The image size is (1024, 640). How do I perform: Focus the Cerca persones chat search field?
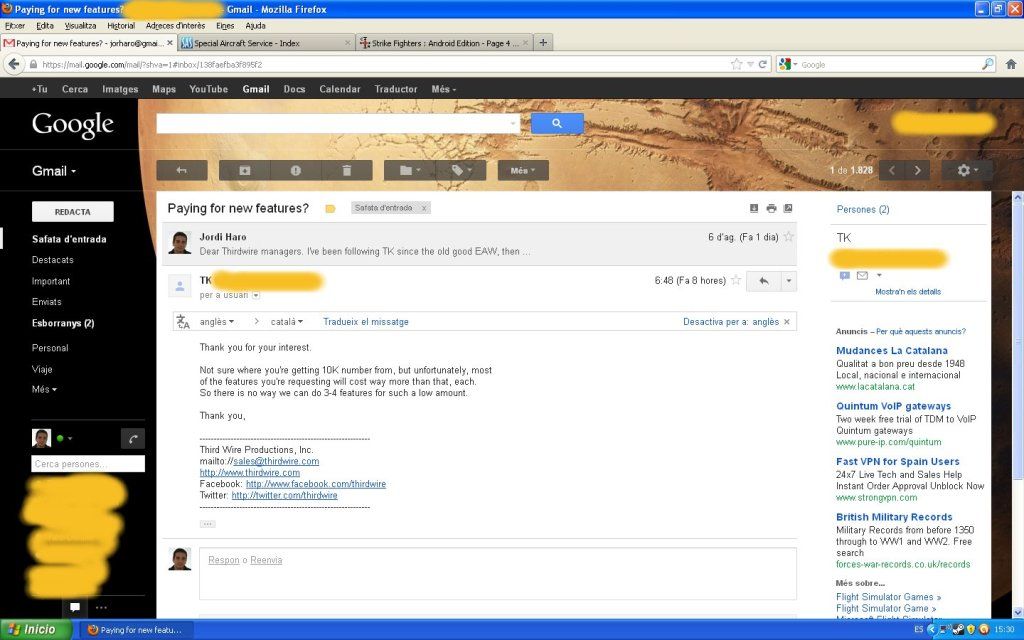pyautogui.click(x=88, y=464)
